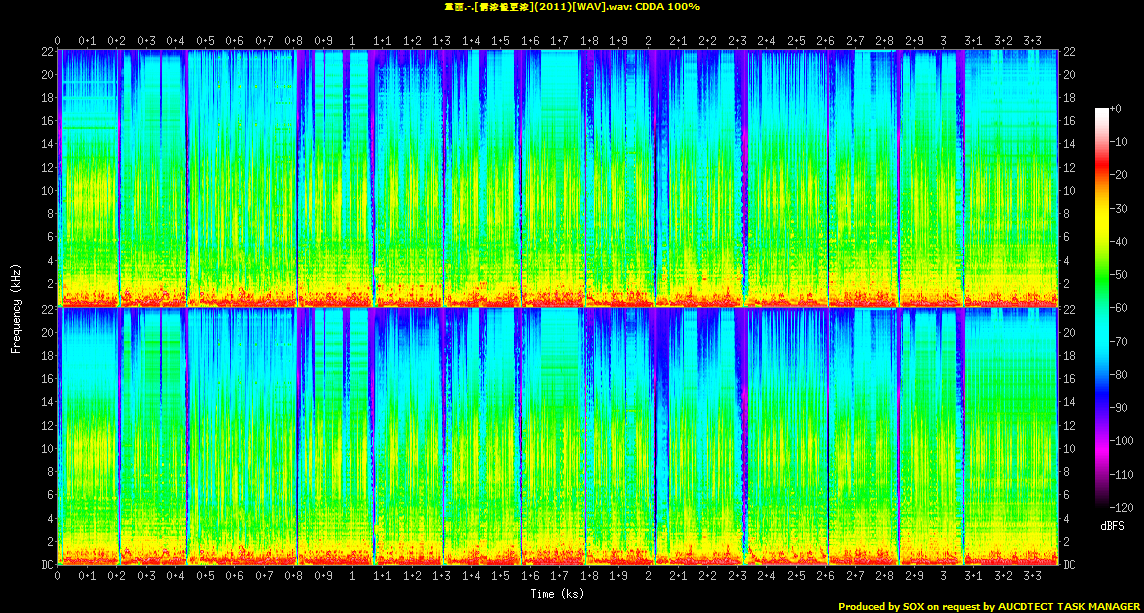This screenshot has width=1144, height=613.
Task: Click '3•3' on the top time axis
Action: [1032, 41]
